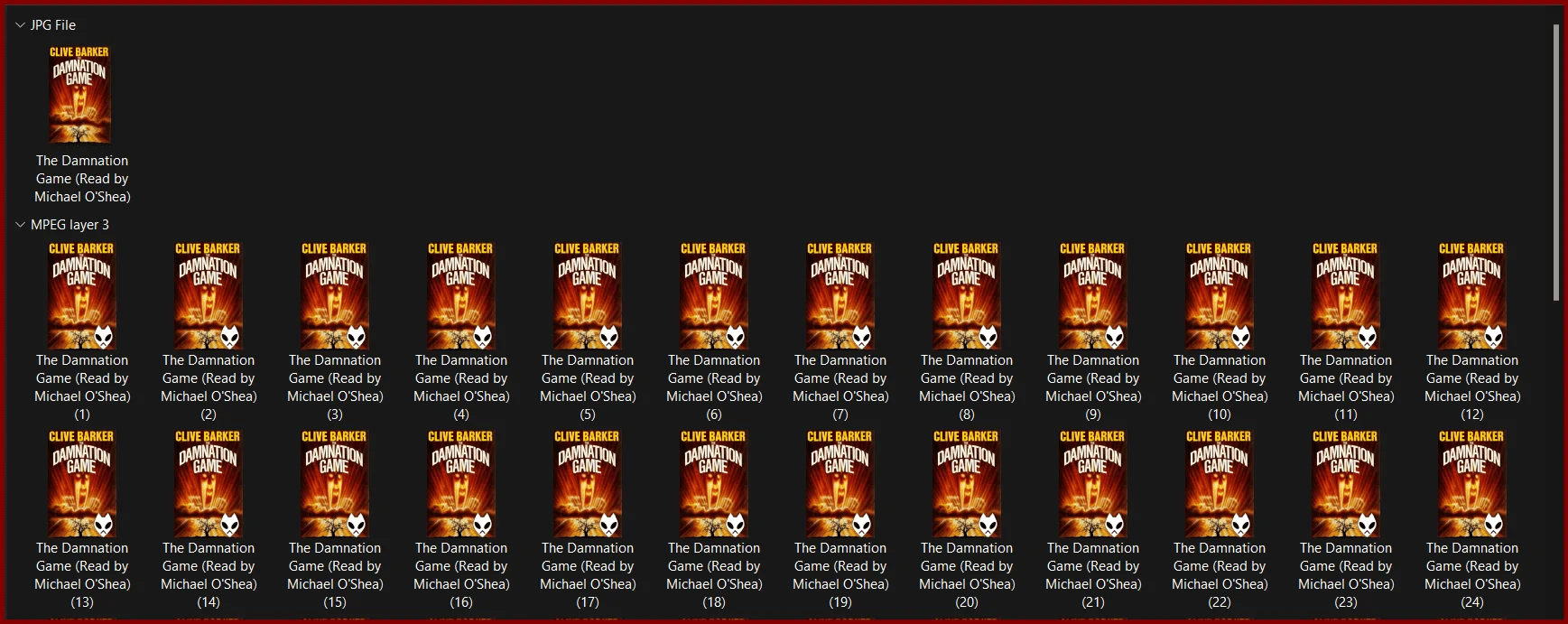This screenshot has height=624, width=1568.
Task: Select MP3 file numbered (15)
Action: pyautogui.click(x=335, y=519)
